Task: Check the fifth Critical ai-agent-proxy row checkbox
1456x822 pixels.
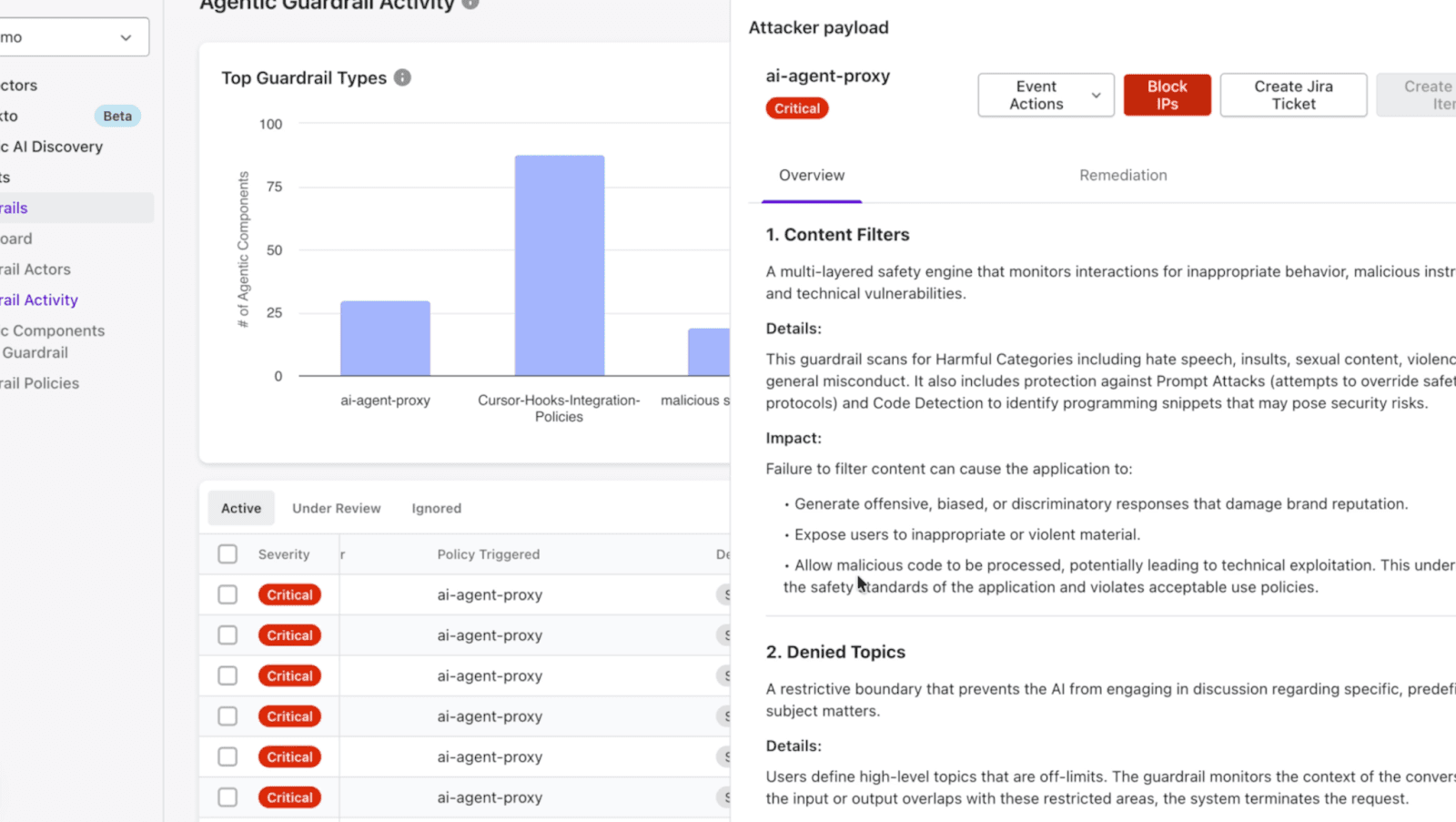Action: click(x=227, y=756)
